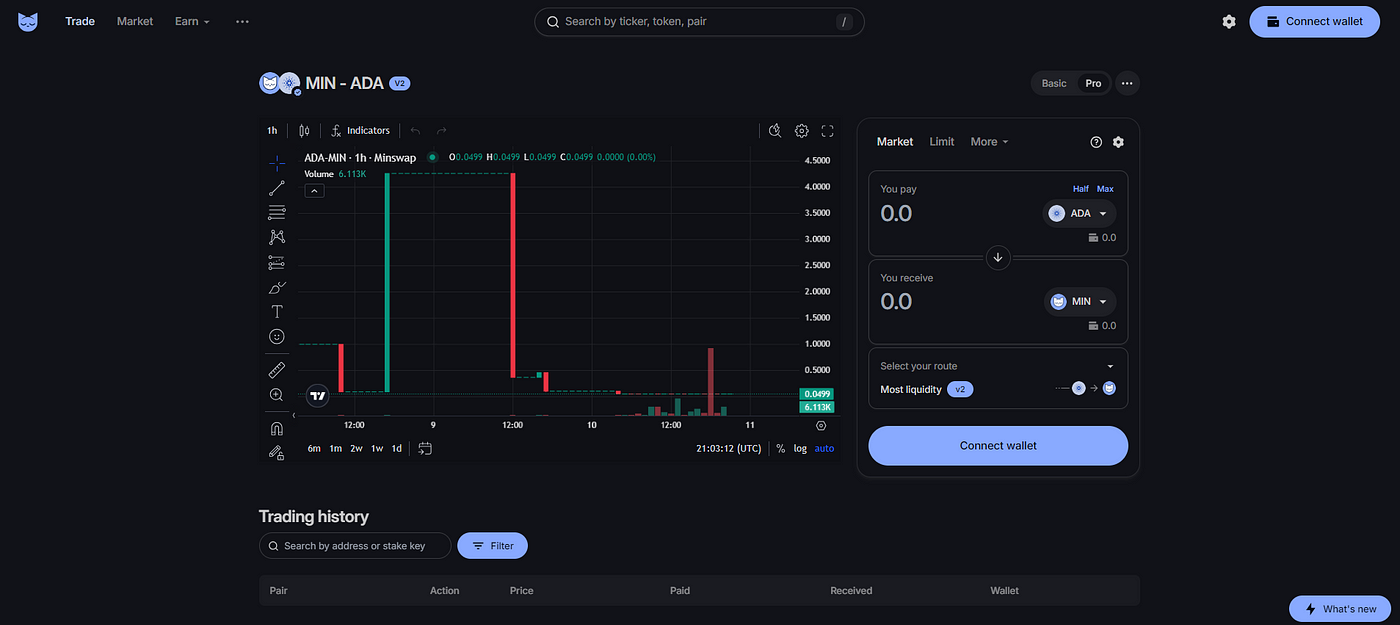Open settings gear in top navigation
The height and width of the screenshot is (625, 1400).
pyautogui.click(x=1229, y=21)
